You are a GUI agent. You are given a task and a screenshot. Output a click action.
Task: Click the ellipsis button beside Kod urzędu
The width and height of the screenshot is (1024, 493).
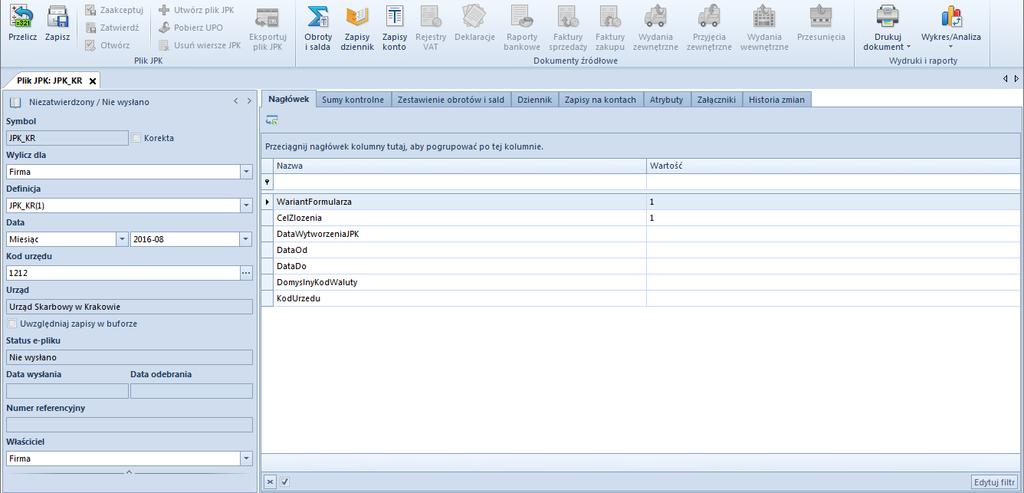246,273
